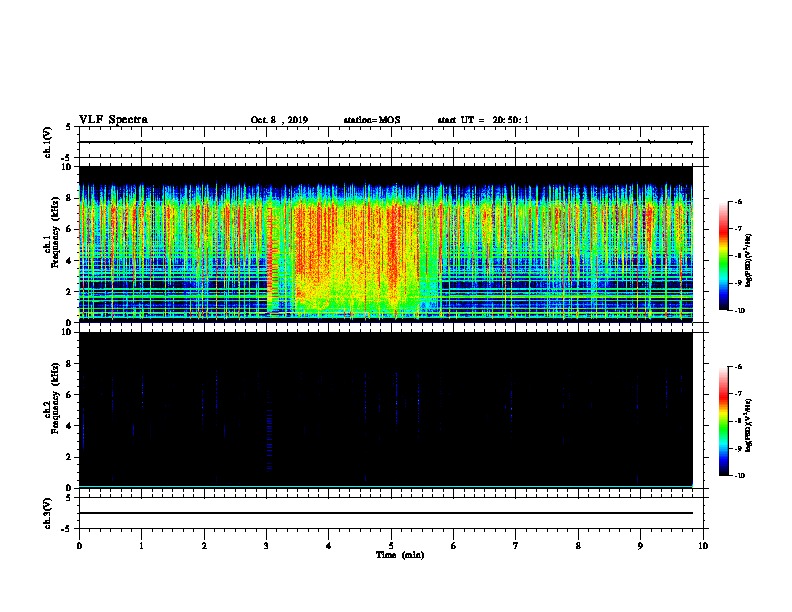Click the "Time (min)" axis title
Viewport: 792px width, 612px height.
pyautogui.click(x=400, y=555)
